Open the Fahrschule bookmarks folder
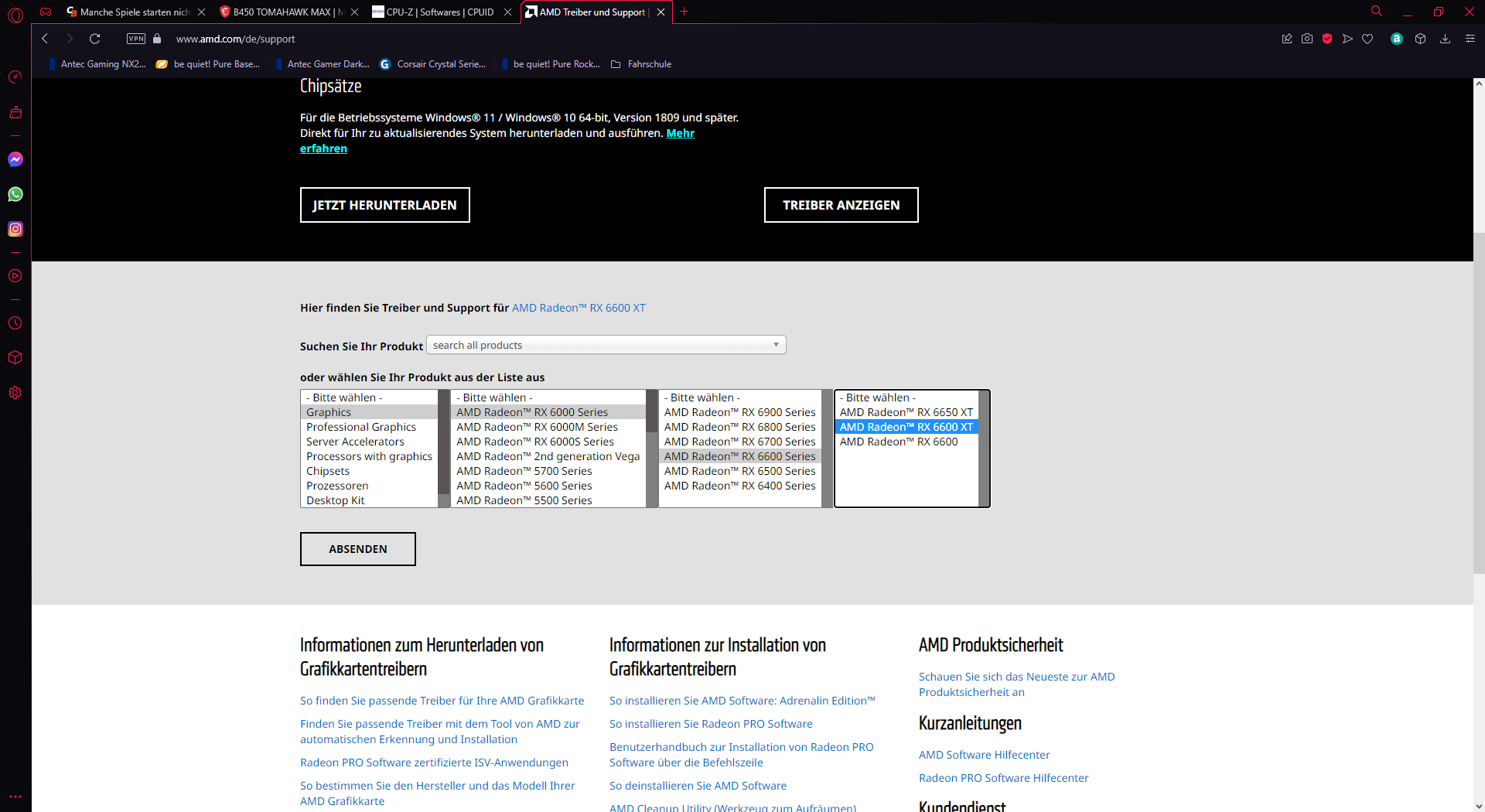This screenshot has width=1485, height=812. 641,64
